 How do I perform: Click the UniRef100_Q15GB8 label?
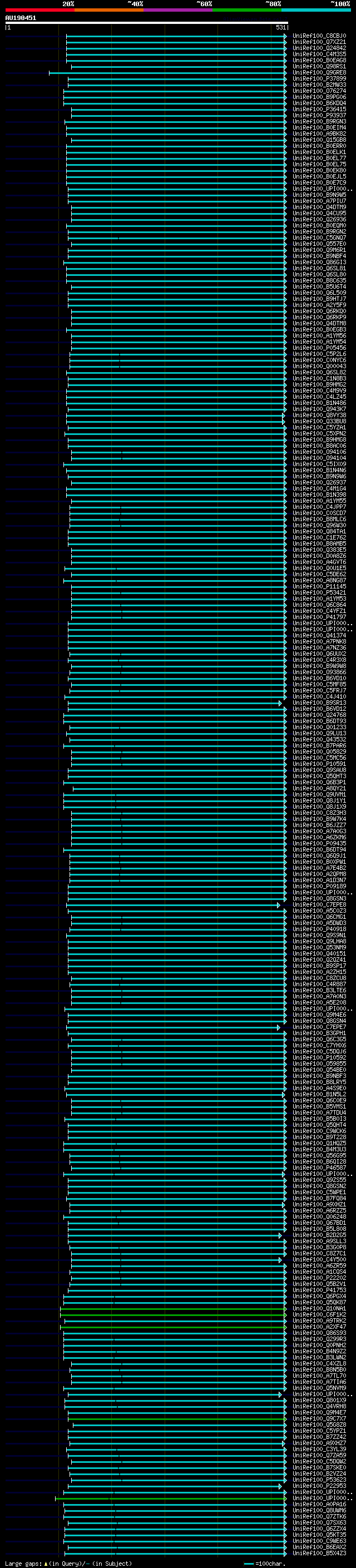click(x=319, y=140)
